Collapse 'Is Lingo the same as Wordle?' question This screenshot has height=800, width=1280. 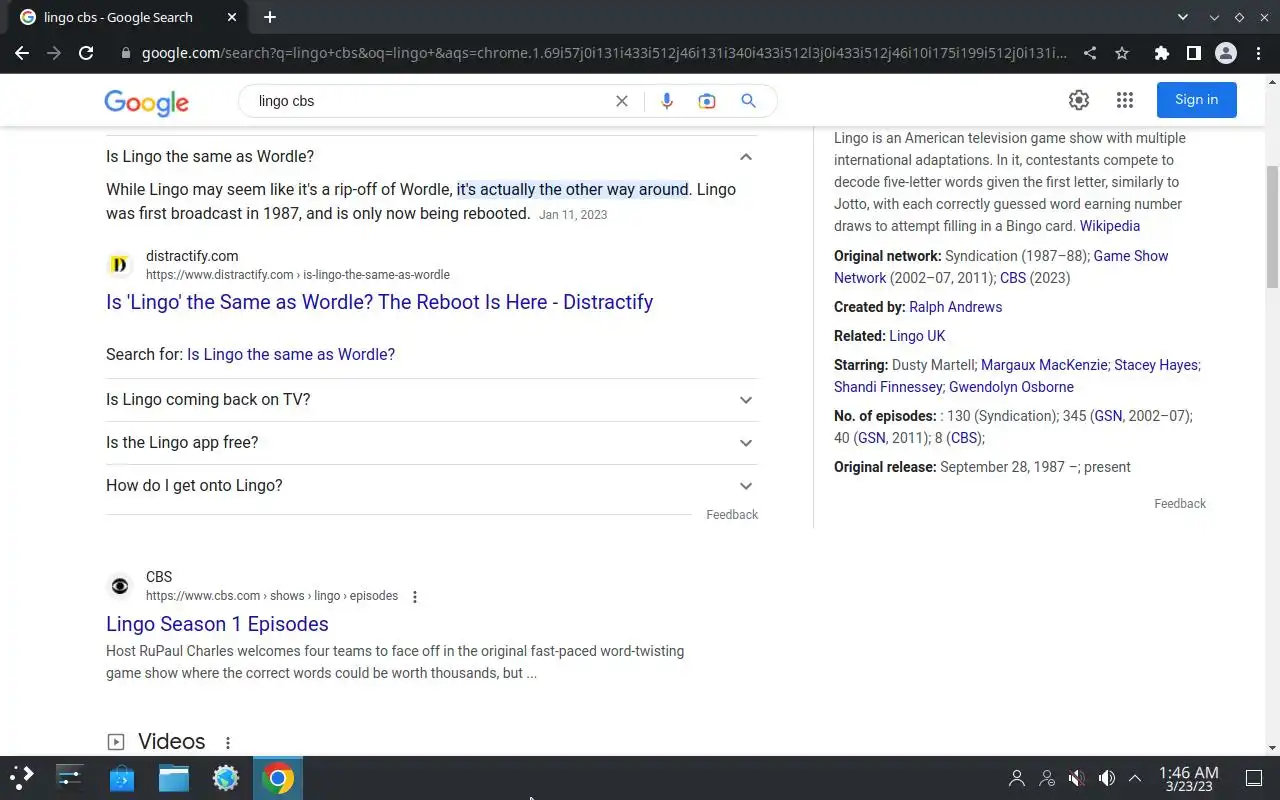(x=431, y=157)
